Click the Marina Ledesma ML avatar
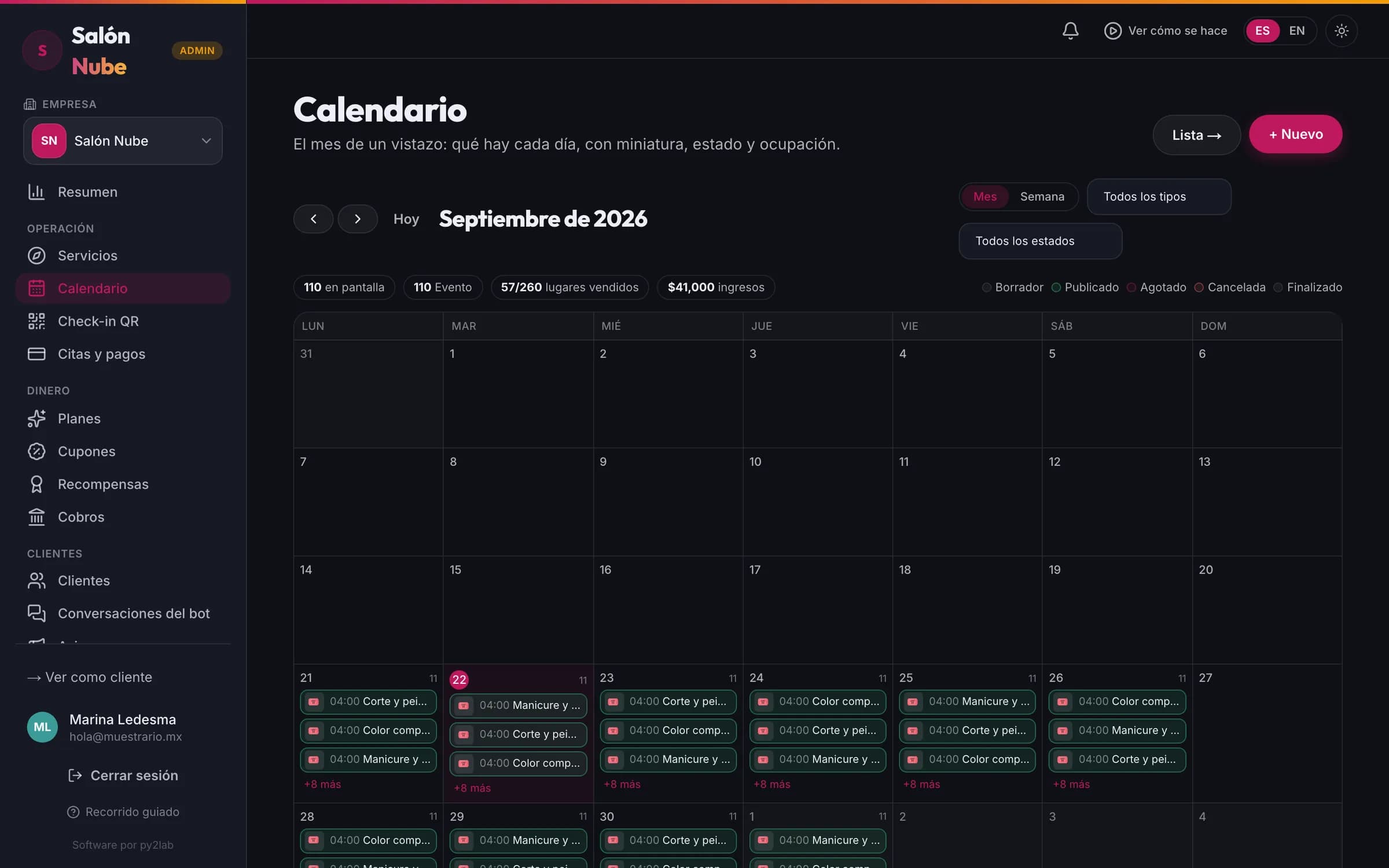Image resolution: width=1389 pixels, height=868 pixels. point(42,727)
